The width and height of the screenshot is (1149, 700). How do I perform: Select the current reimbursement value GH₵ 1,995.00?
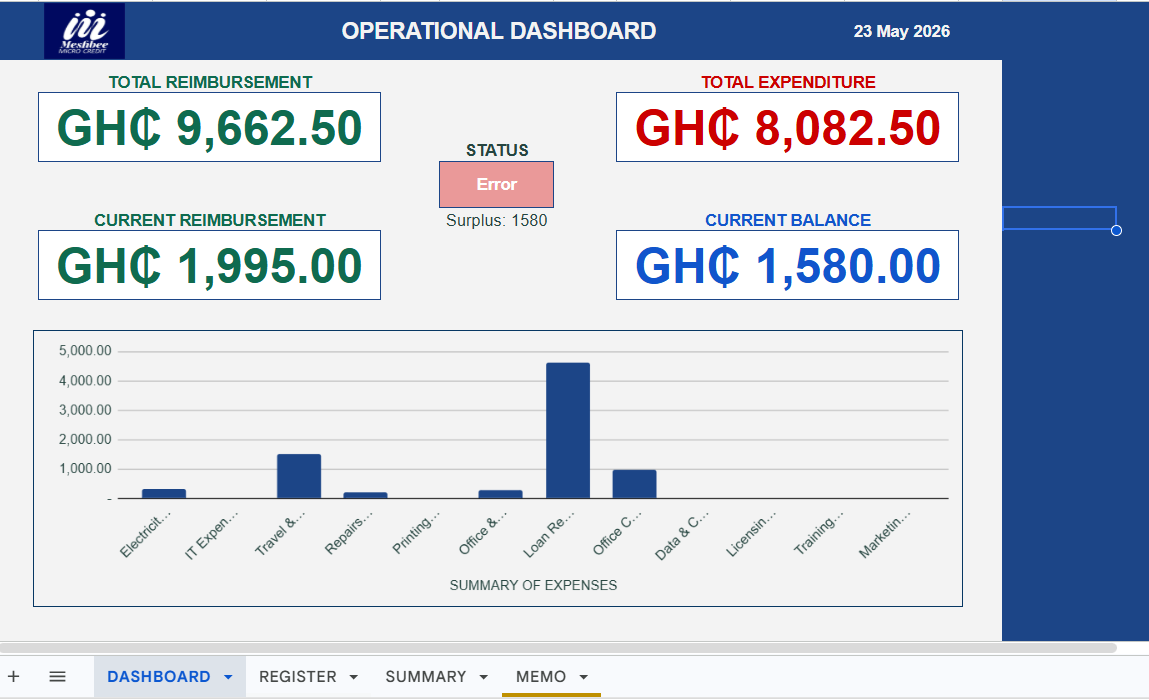[x=210, y=265]
